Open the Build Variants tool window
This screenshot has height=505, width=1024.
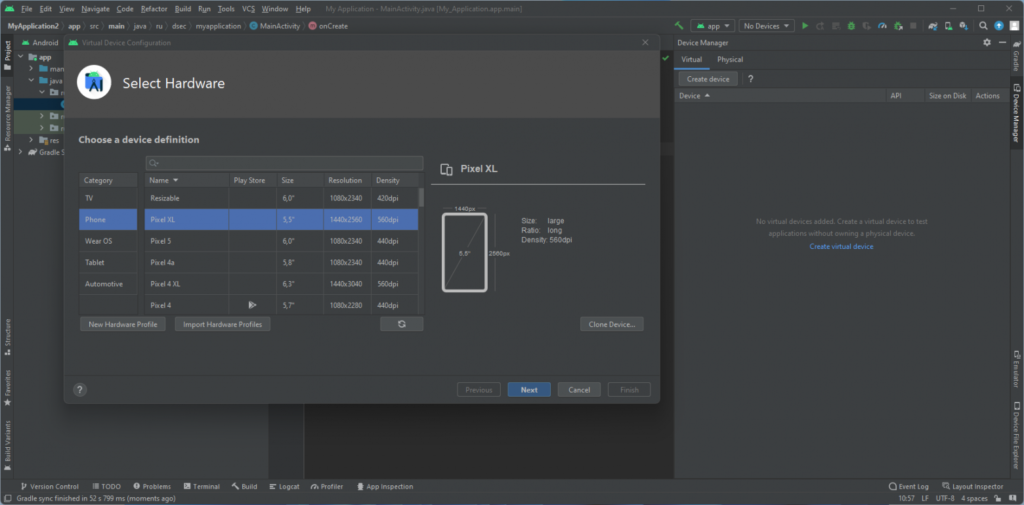pyautogui.click(x=7, y=445)
